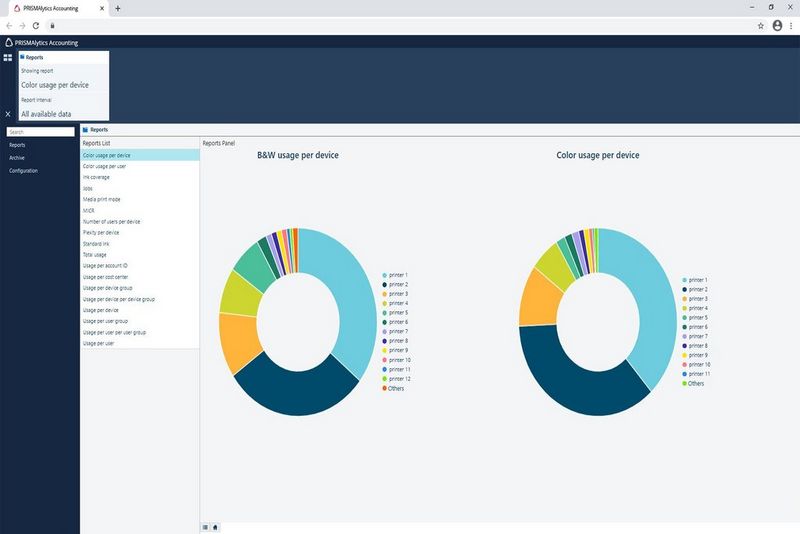Select the 'Usage per cost center' report
This screenshot has width=800, height=534.
pyautogui.click(x=107, y=276)
